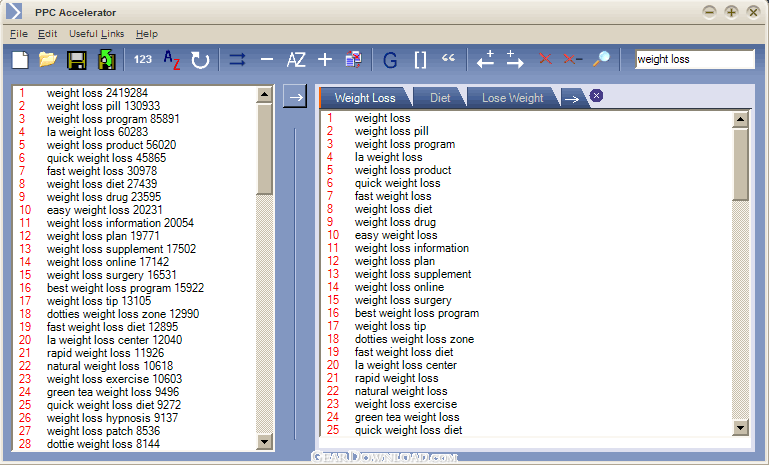This screenshot has width=769, height=465.
Task: Switch to the Lose Weight tab
Action: tap(512, 98)
